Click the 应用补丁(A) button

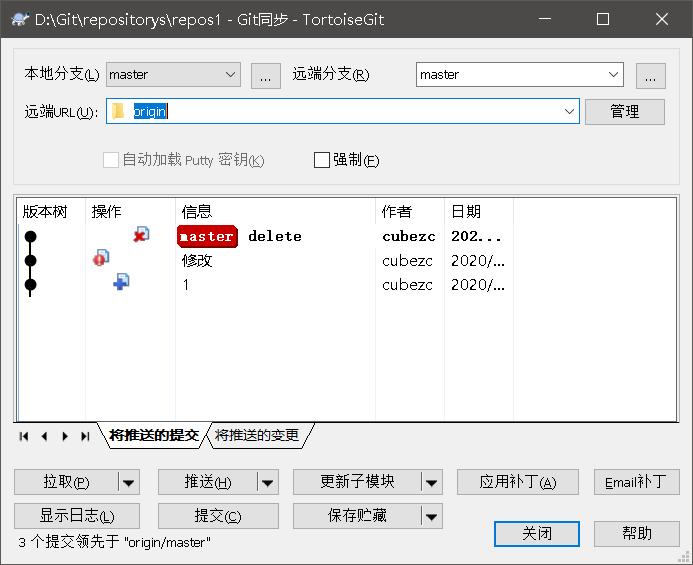point(518,482)
